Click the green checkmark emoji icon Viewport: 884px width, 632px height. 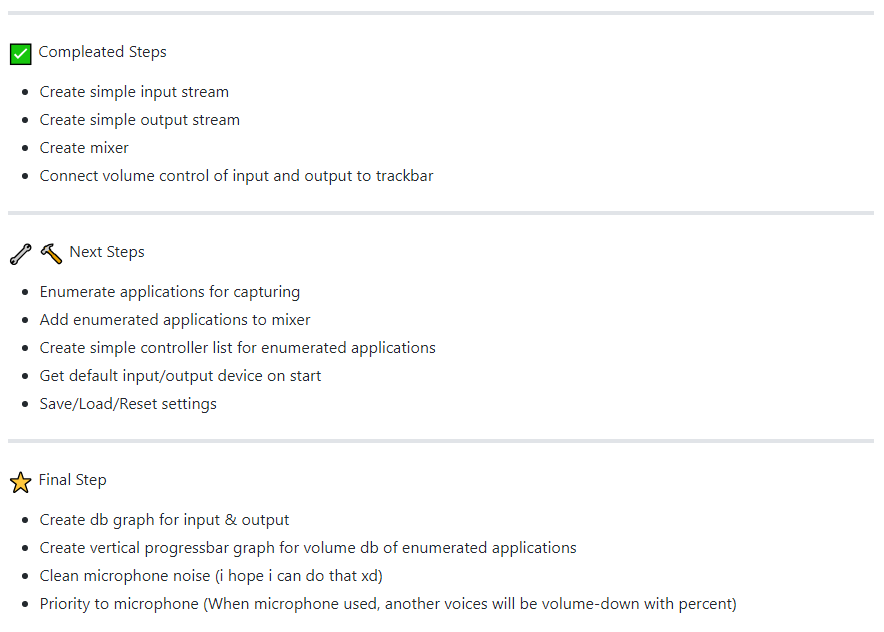pyautogui.click(x=21, y=55)
